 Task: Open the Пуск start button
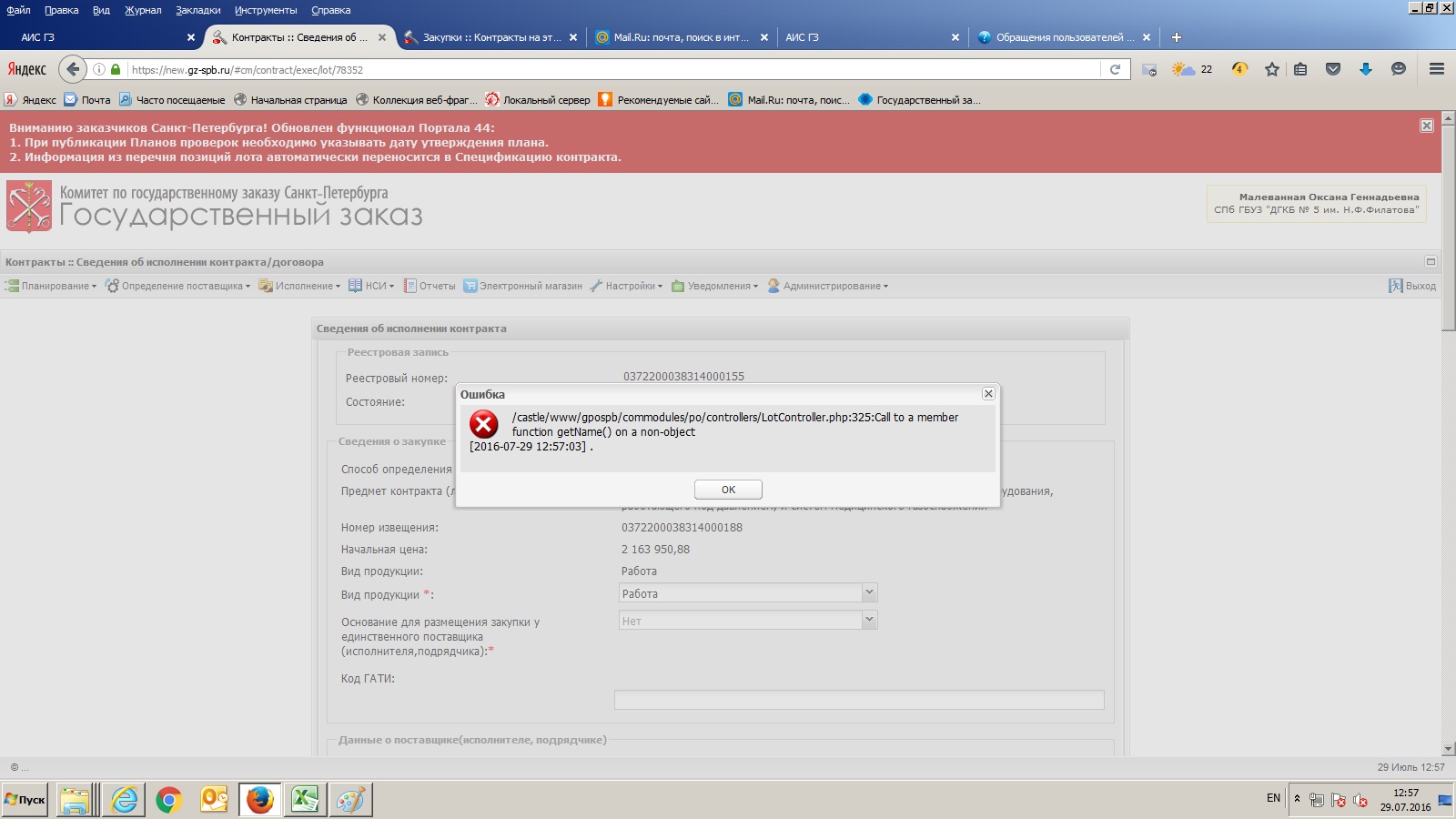click(25, 800)
